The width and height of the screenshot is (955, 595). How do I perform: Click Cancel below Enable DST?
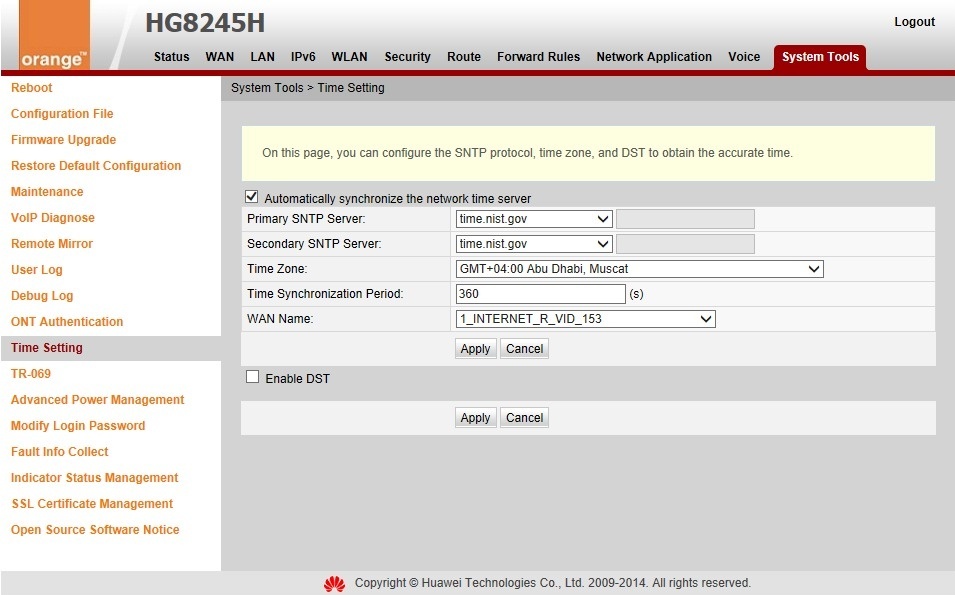[524, 417]
